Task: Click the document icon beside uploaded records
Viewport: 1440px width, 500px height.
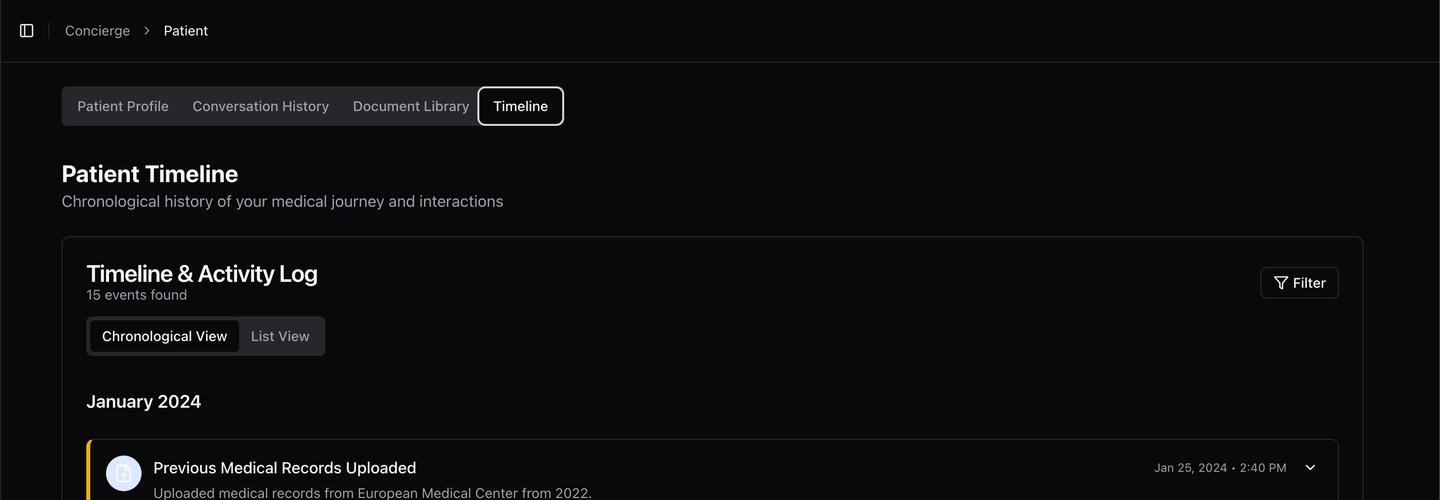Action: pos(124,473)
